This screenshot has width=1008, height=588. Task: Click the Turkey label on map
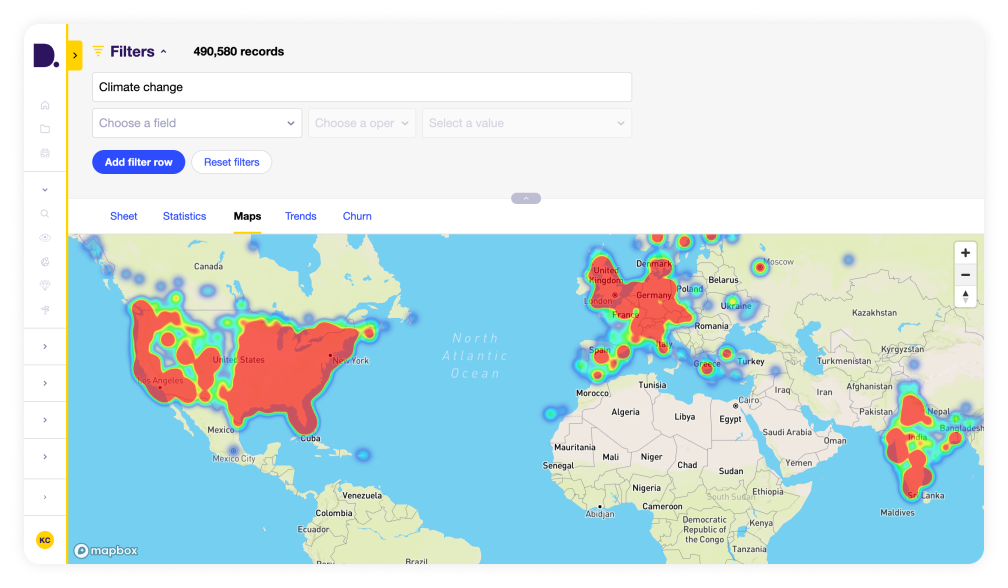(751, 361)
